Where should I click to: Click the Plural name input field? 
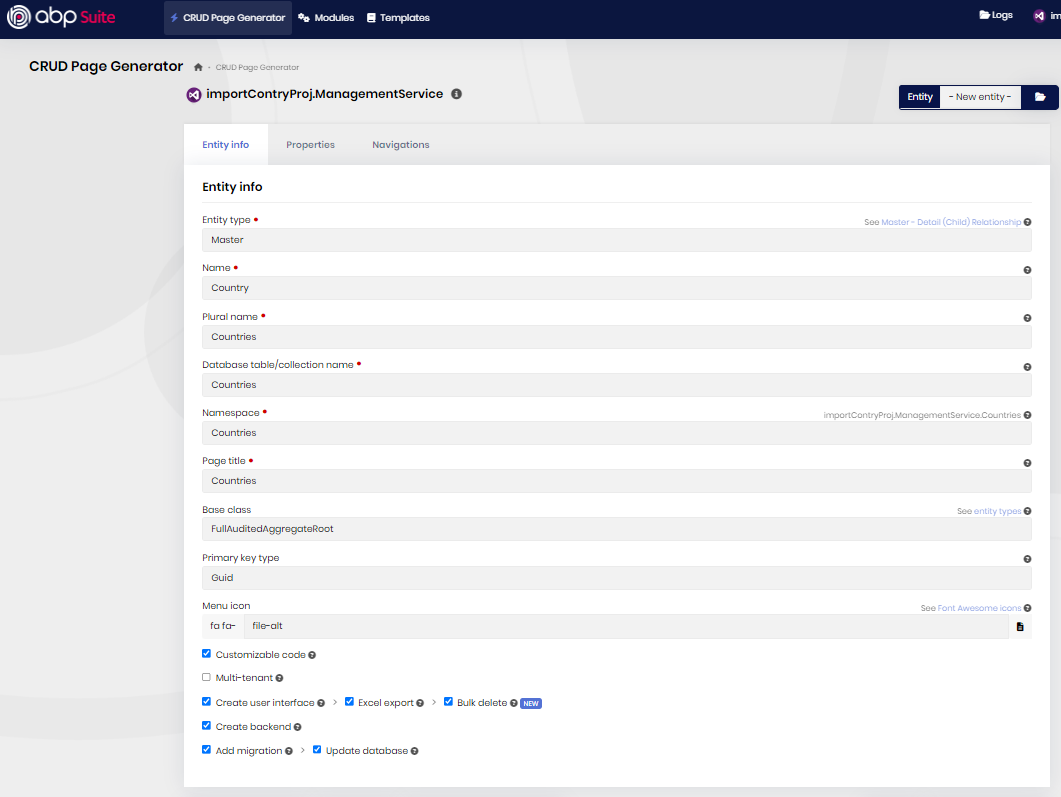616,337
